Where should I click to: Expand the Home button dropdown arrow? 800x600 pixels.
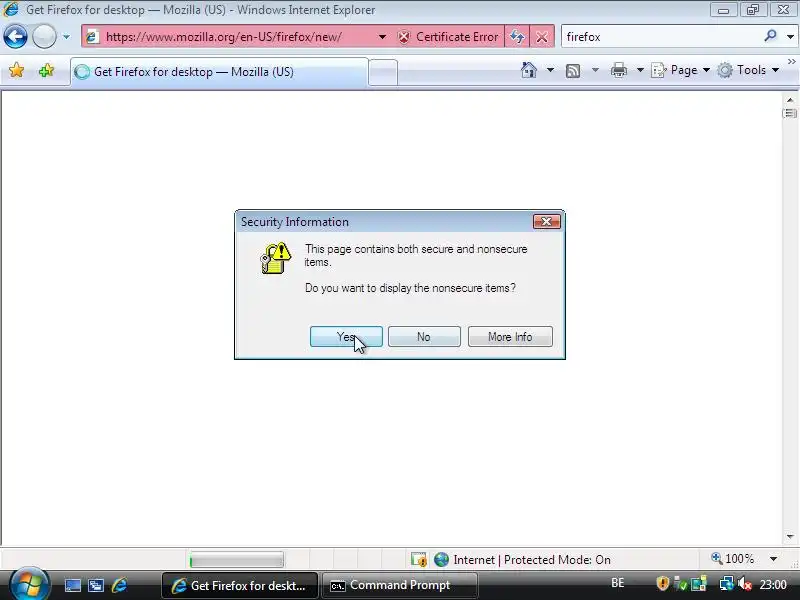(550, 70)
